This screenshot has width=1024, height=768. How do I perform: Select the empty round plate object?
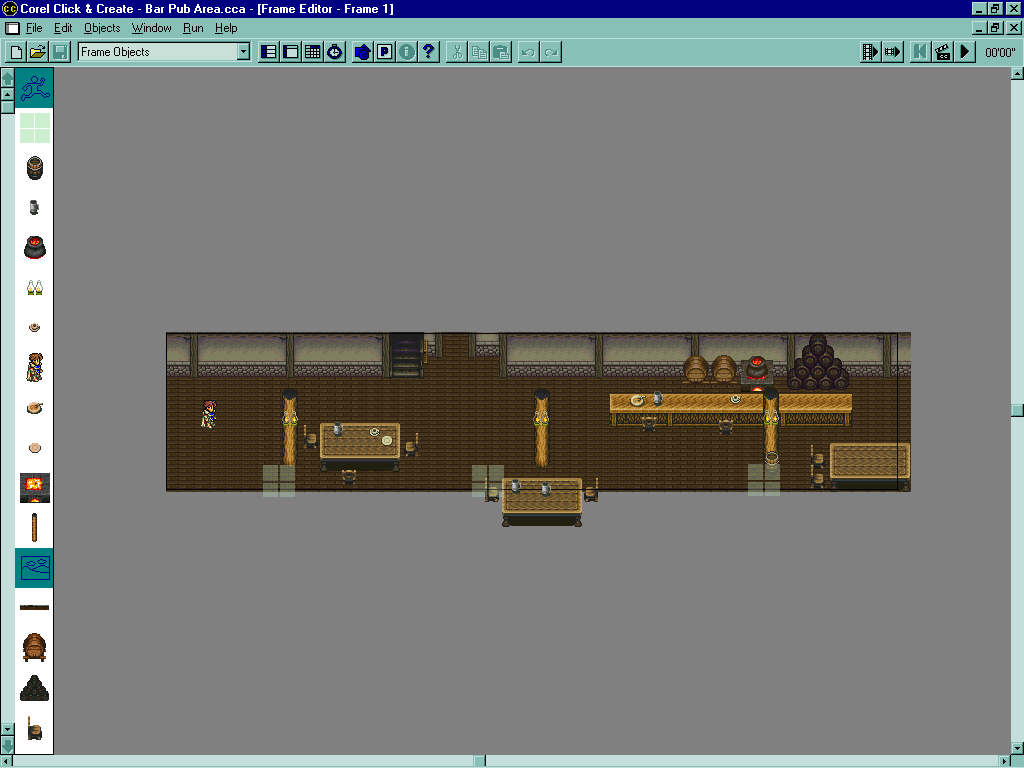[35, 447]
